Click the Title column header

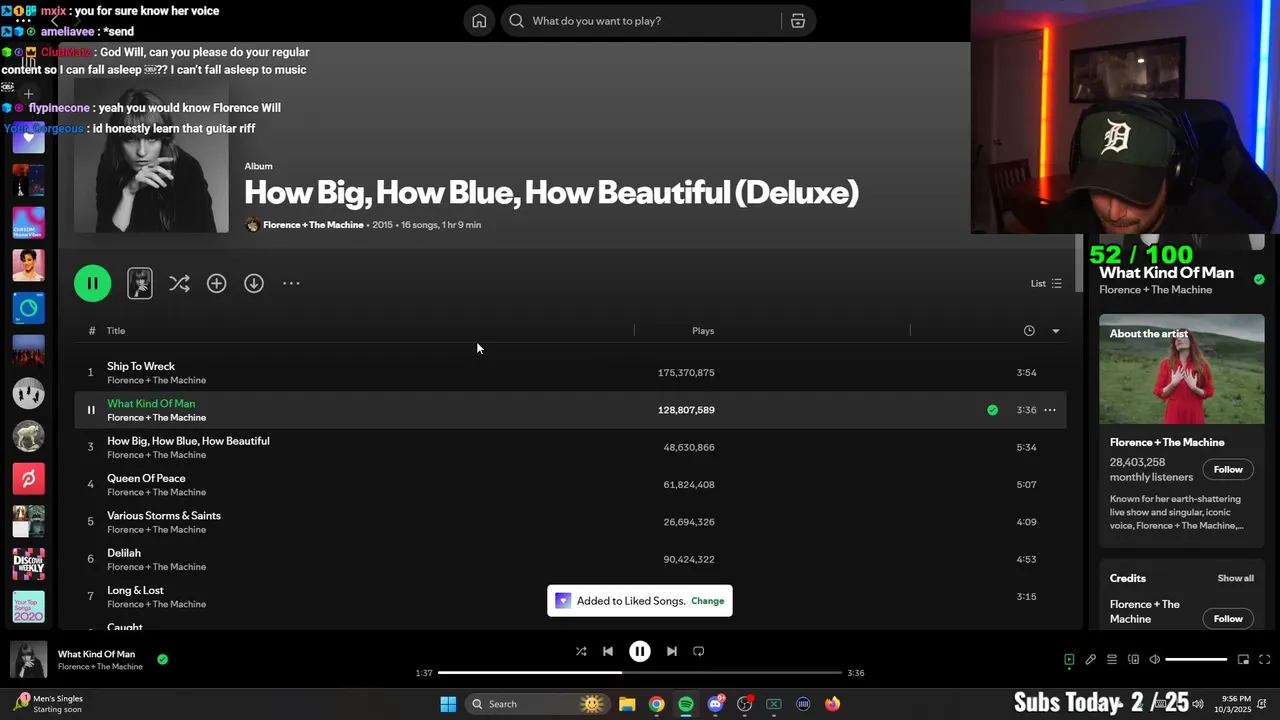click(x=116, y=331)
